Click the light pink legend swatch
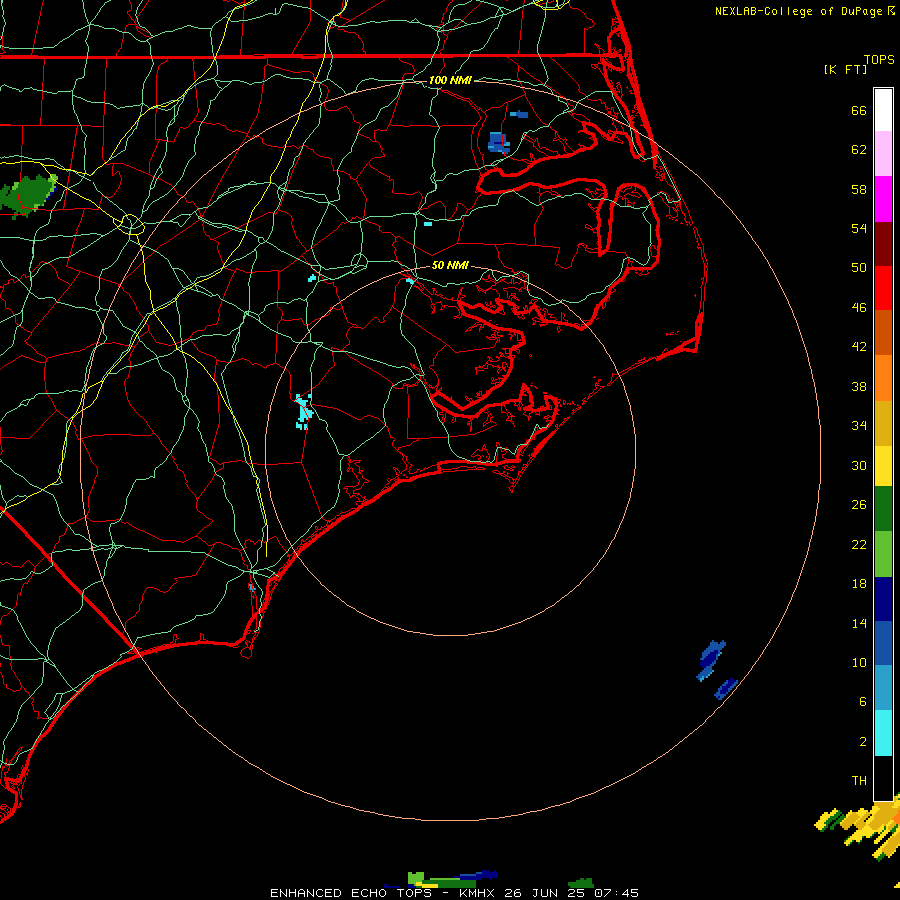Image resolution: width=900 pixels, height=900 pixels. [883, 153]
